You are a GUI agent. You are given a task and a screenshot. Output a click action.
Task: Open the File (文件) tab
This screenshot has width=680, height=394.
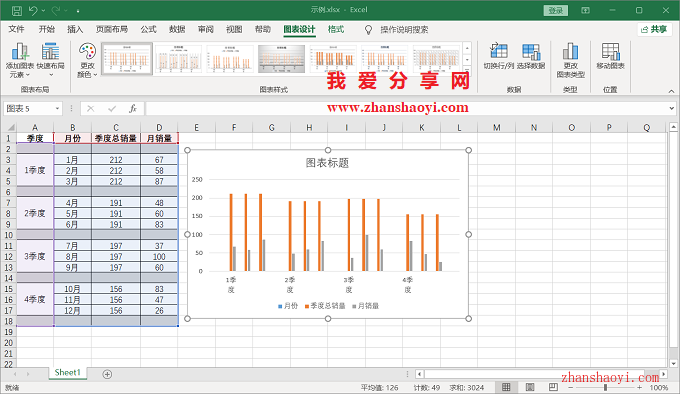[16, 29]
